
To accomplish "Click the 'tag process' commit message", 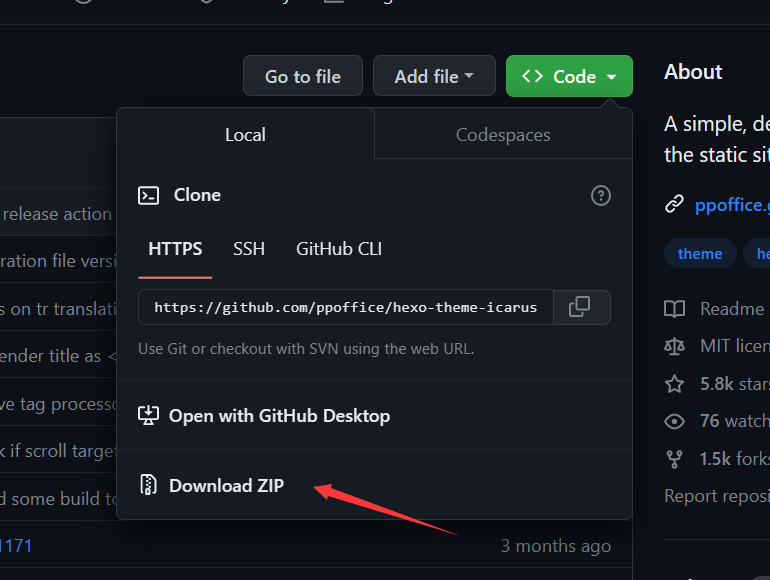I will coord(58,404).
